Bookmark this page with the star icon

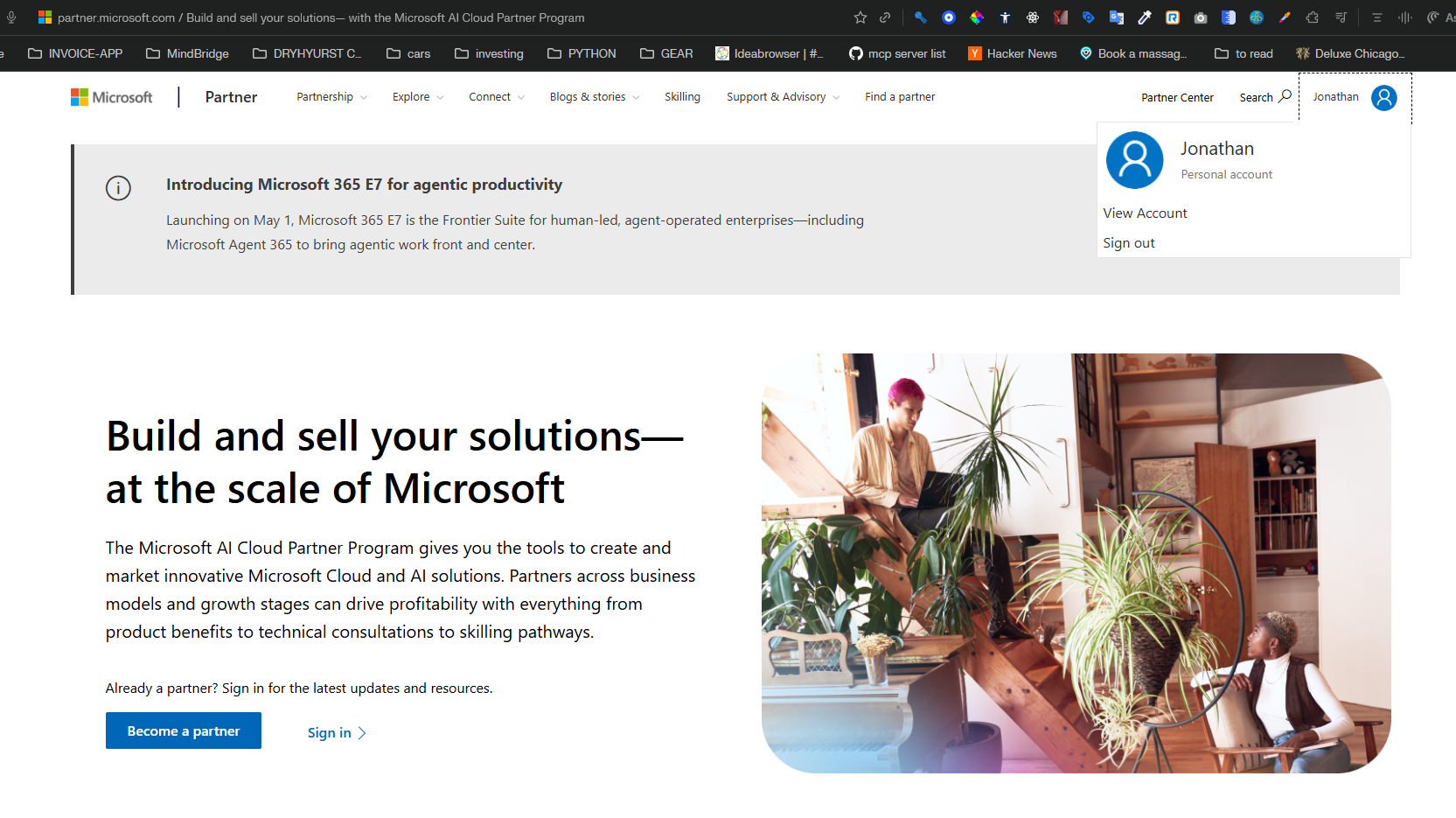[860, 17]
